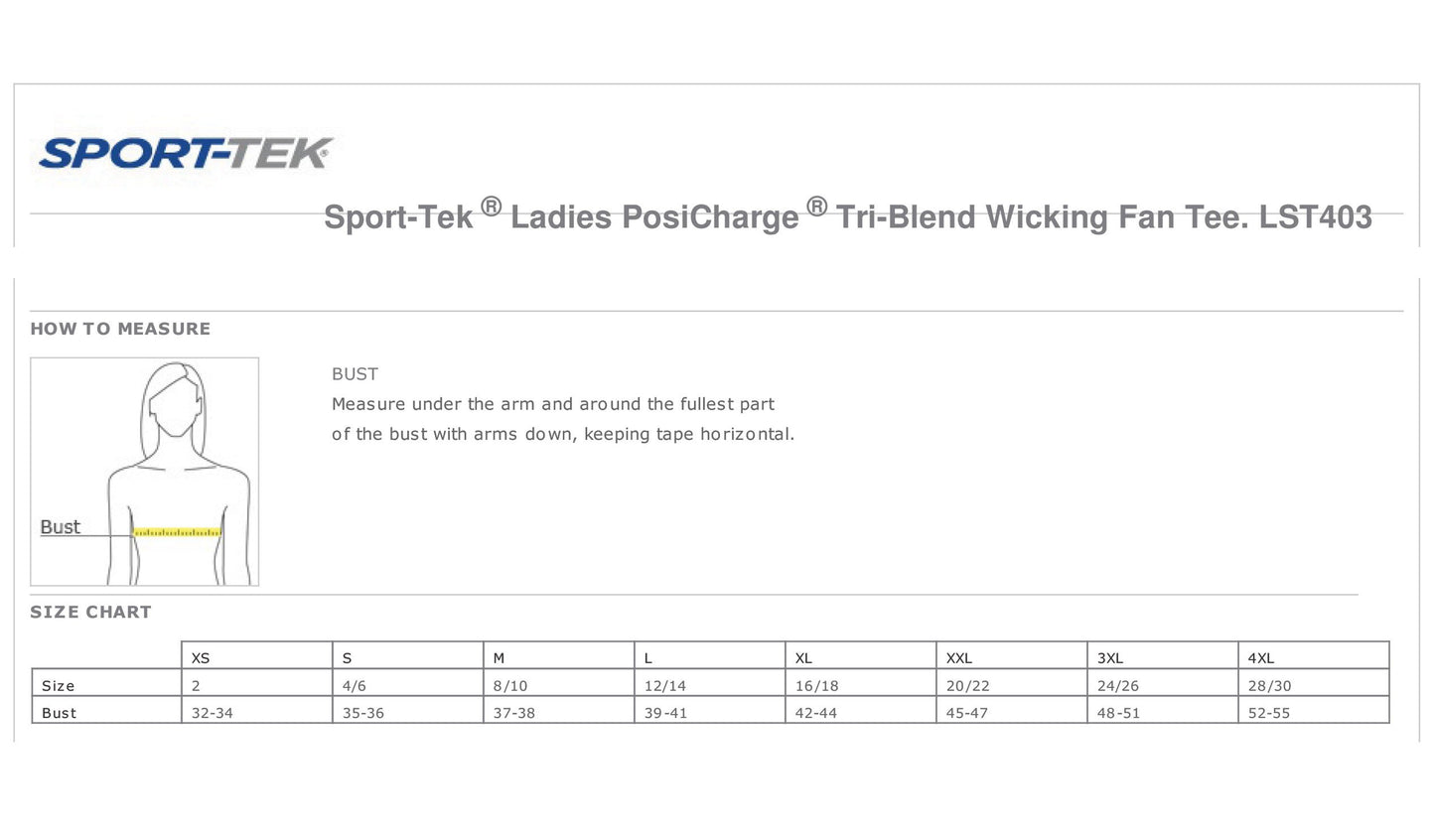Click the 20/22 size cell
1435x840 pixels.
[967, 685]
